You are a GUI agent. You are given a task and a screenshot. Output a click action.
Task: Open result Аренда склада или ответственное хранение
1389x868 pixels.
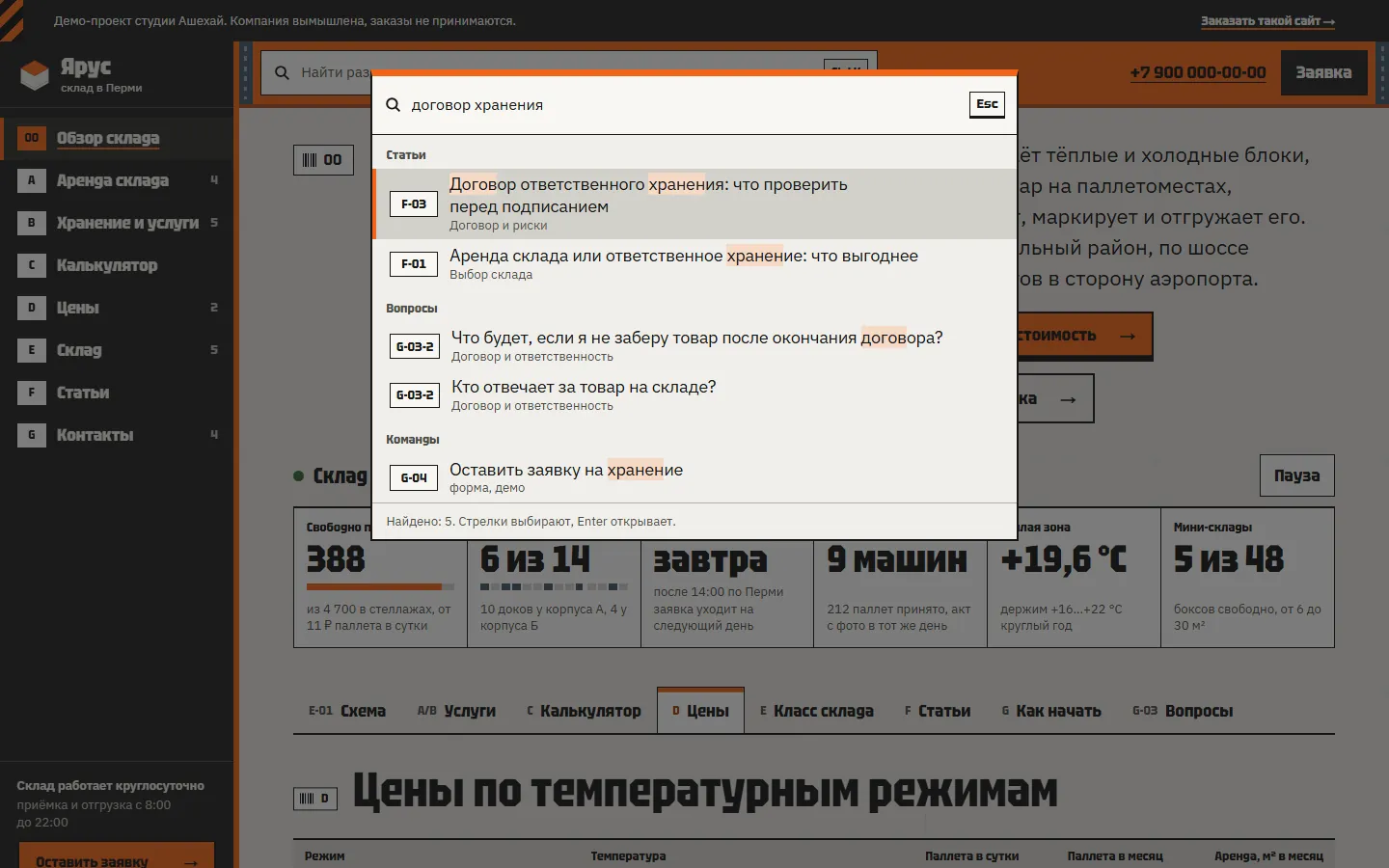pyautogui.click(x=694, y=263)
